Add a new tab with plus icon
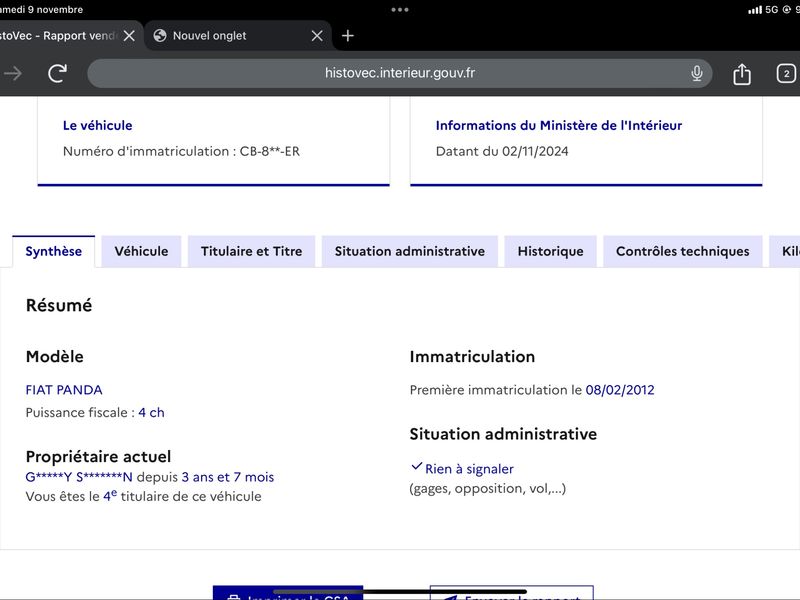The width and height of the screenshot is (800, 600). click(x=347, y=36)
